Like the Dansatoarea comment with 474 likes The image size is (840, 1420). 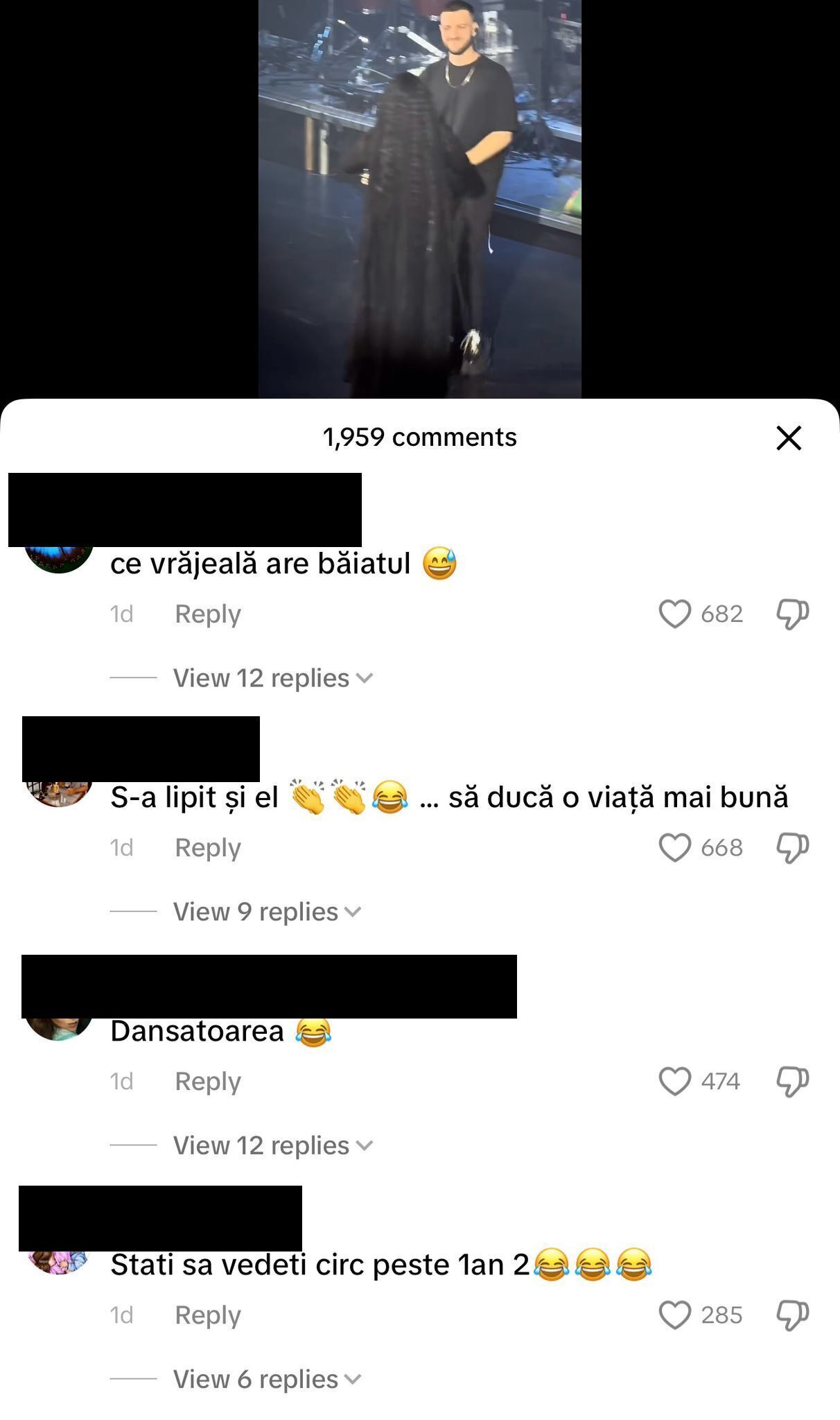click(x=675, y=1081)
